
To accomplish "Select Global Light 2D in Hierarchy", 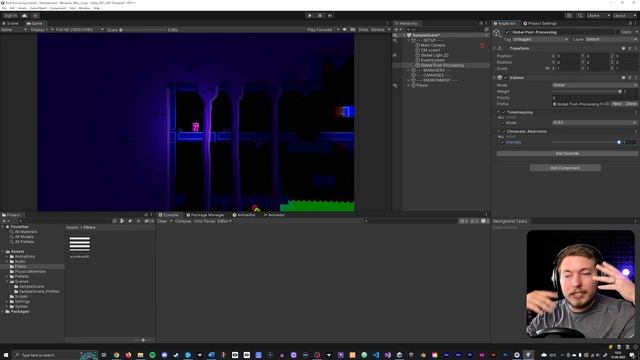I will pyautogui.click(x=434, y=55).
